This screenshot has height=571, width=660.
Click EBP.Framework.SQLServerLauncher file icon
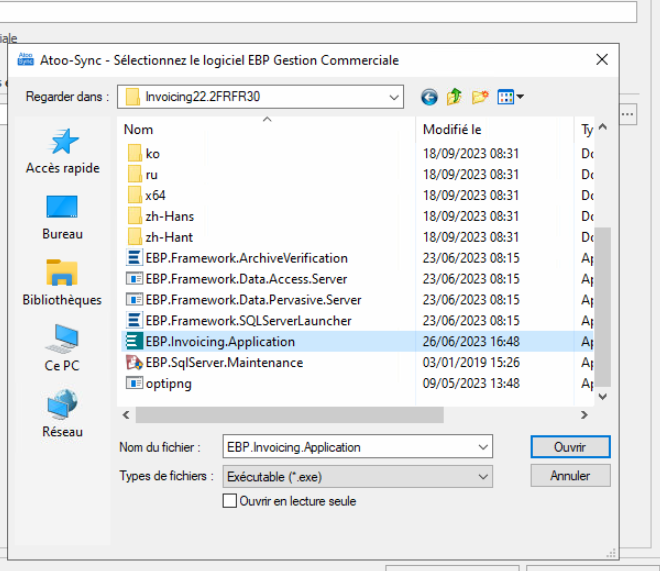coord(134,321)
